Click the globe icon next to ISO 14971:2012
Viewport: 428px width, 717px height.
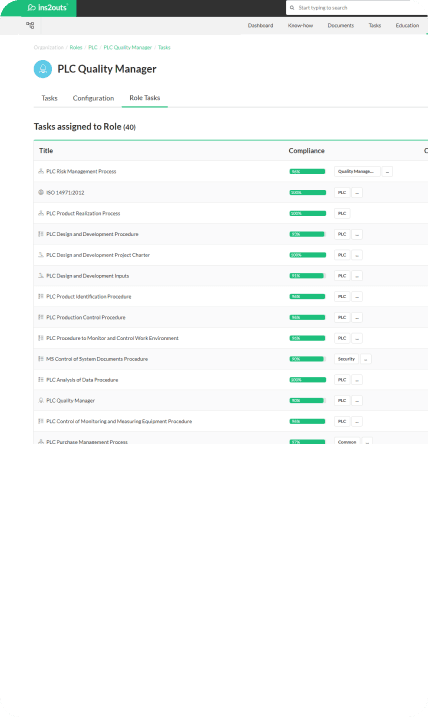pyautogui.click(x=41, y=193)
